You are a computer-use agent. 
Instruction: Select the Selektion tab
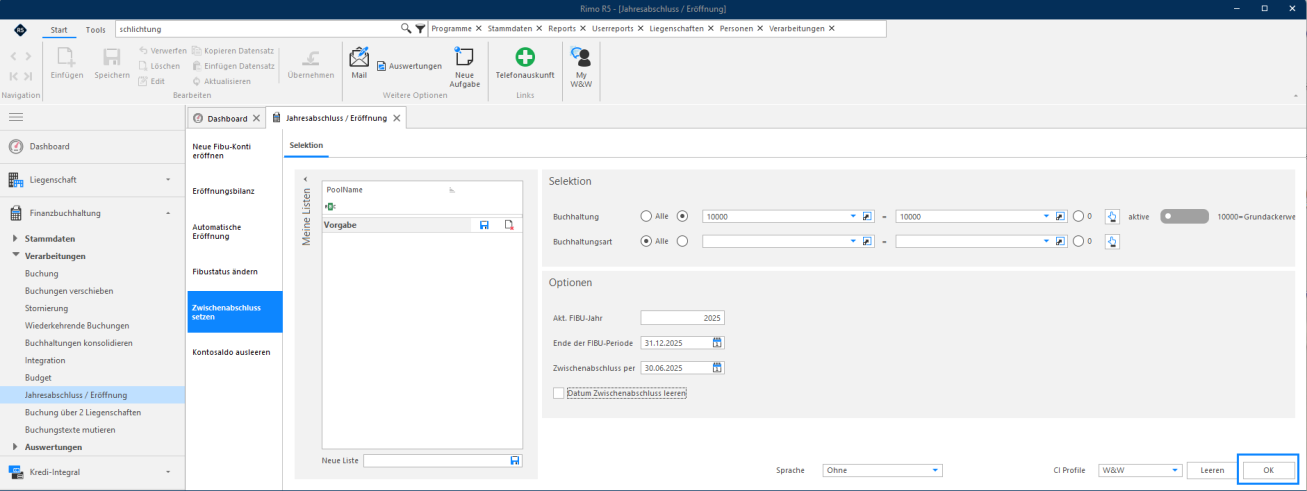[306, 145]
